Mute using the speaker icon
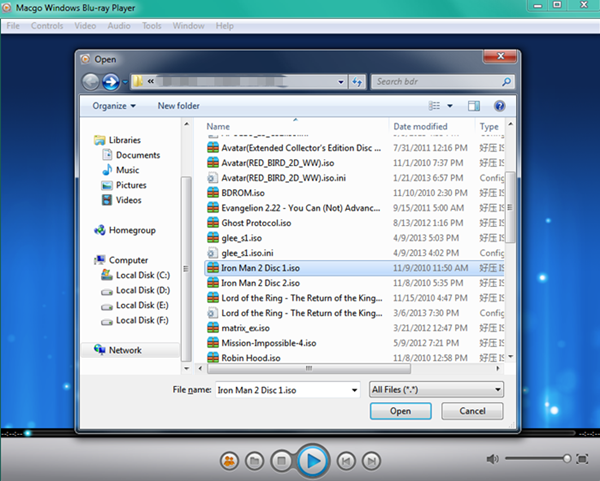600x481 pixels. [x=492, y=458]
